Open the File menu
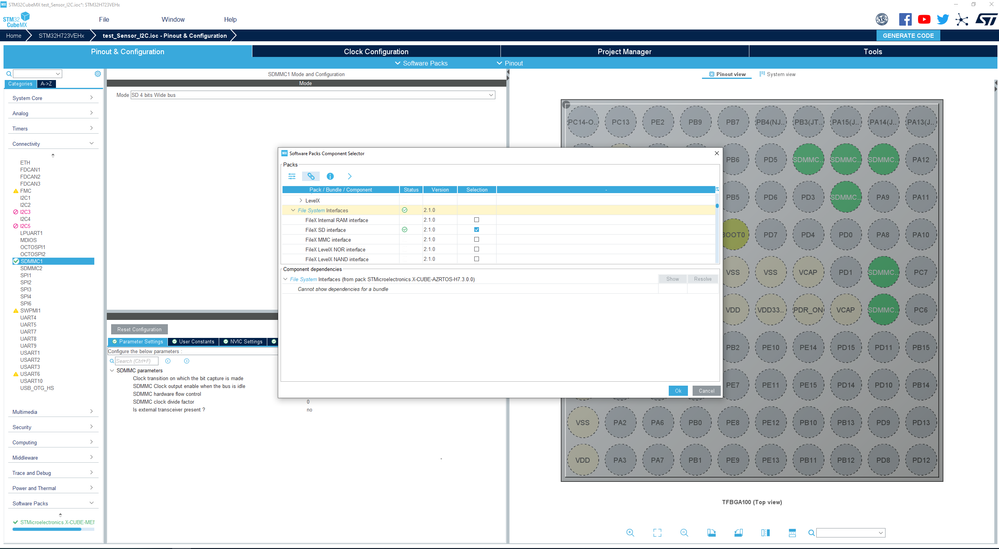The image size is (999, 549). 104,20
